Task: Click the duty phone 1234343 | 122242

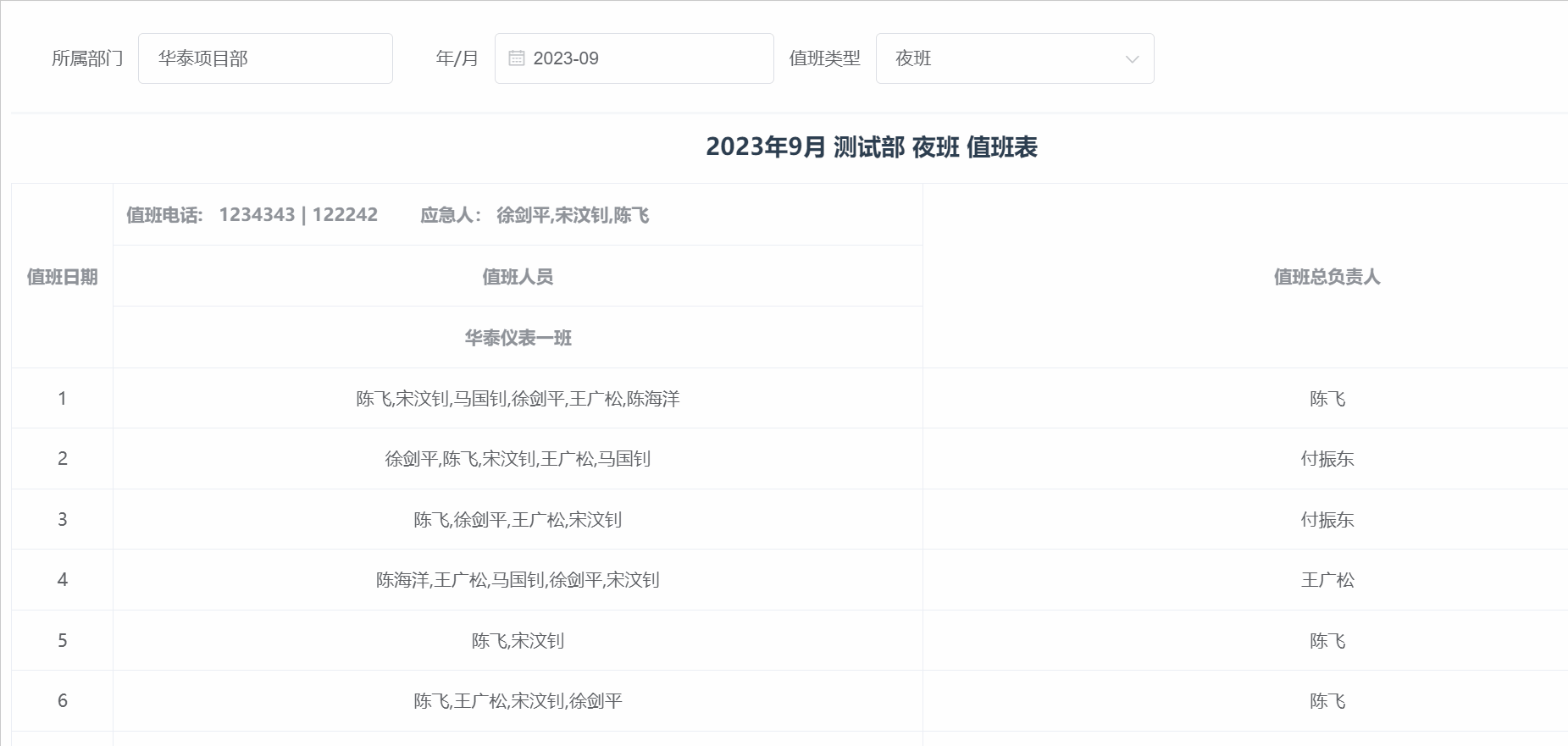Action: [x=298, y=215]
